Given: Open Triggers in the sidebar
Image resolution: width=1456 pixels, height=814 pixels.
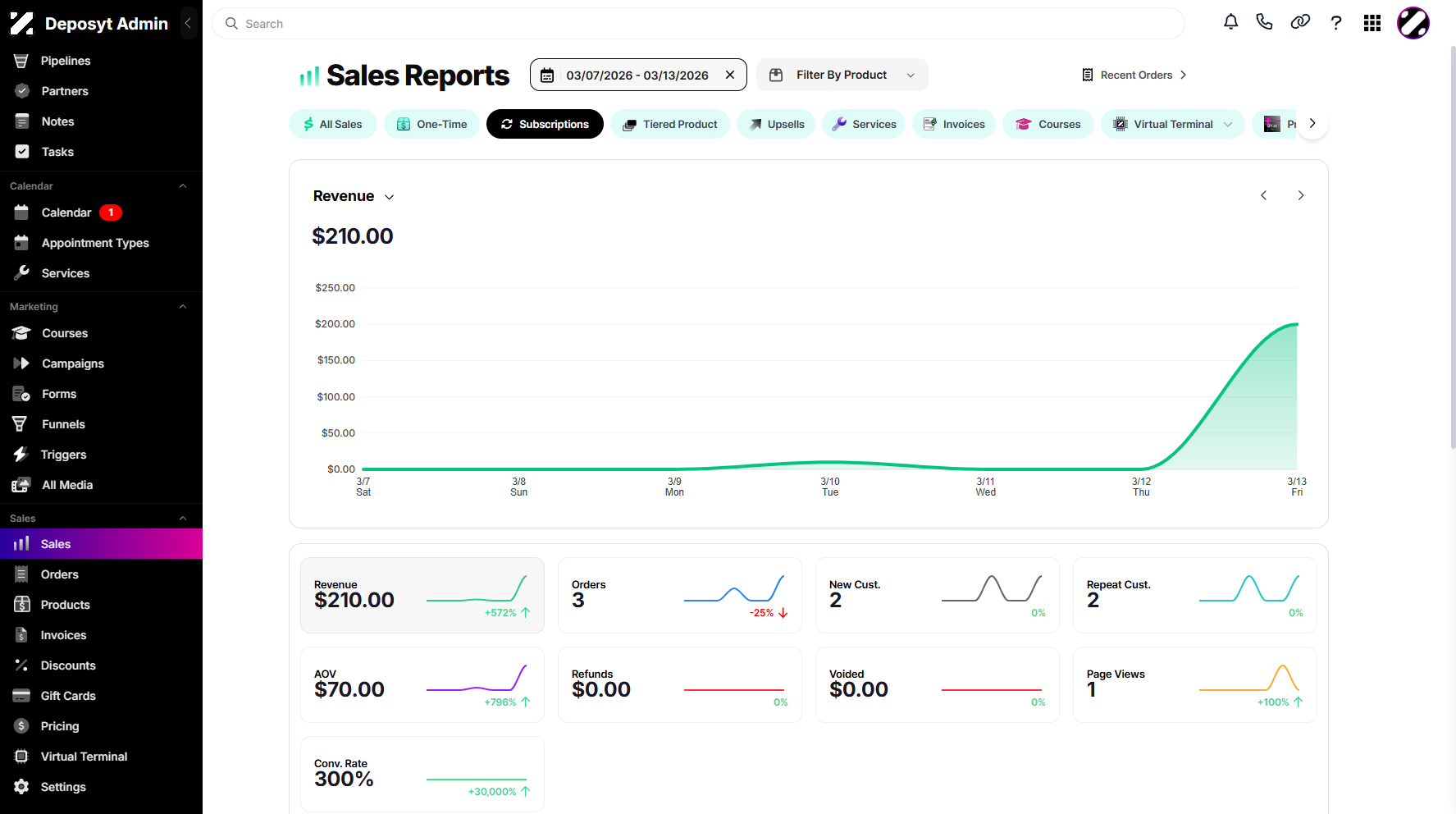Looking at the screenshot, I should tap(101, 455).
